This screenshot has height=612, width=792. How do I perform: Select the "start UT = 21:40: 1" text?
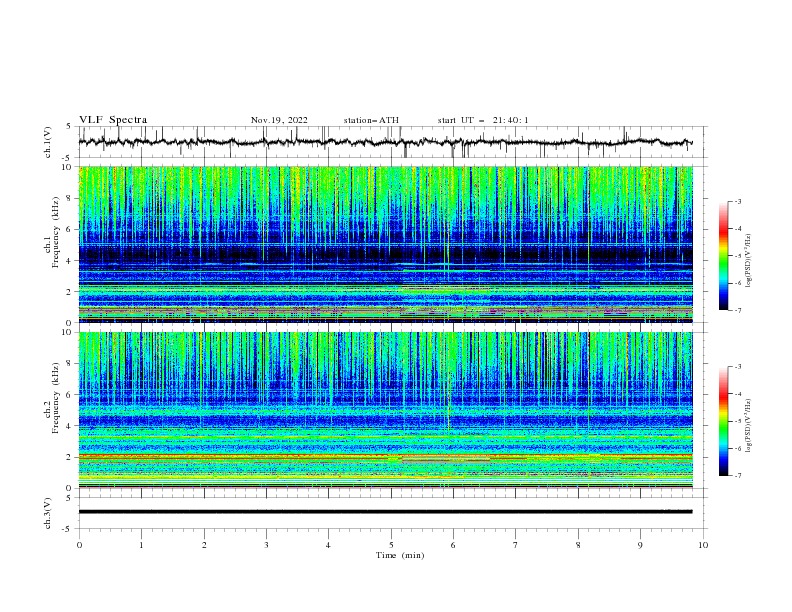tap(483, 120)
